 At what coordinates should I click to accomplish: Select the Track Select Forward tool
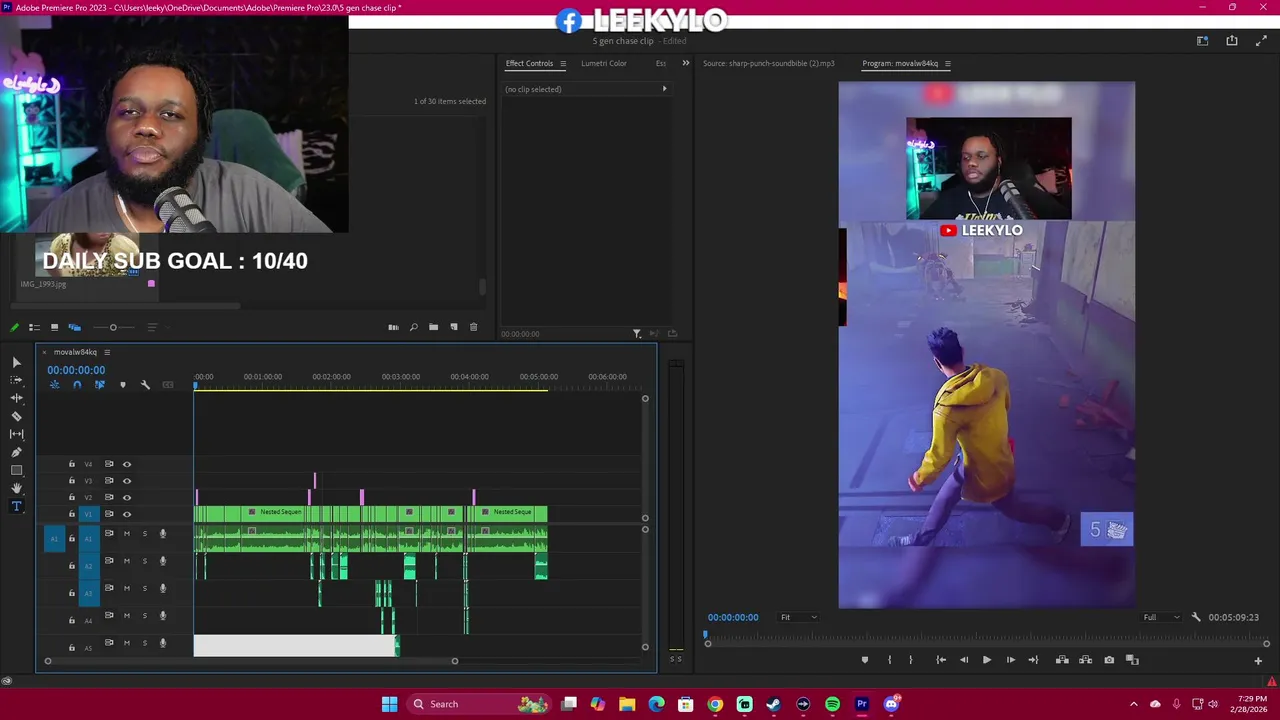[x=16, y=380]
